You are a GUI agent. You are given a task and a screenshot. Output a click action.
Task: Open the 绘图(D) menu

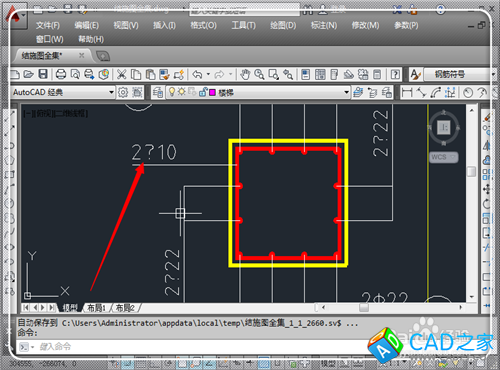283,25
